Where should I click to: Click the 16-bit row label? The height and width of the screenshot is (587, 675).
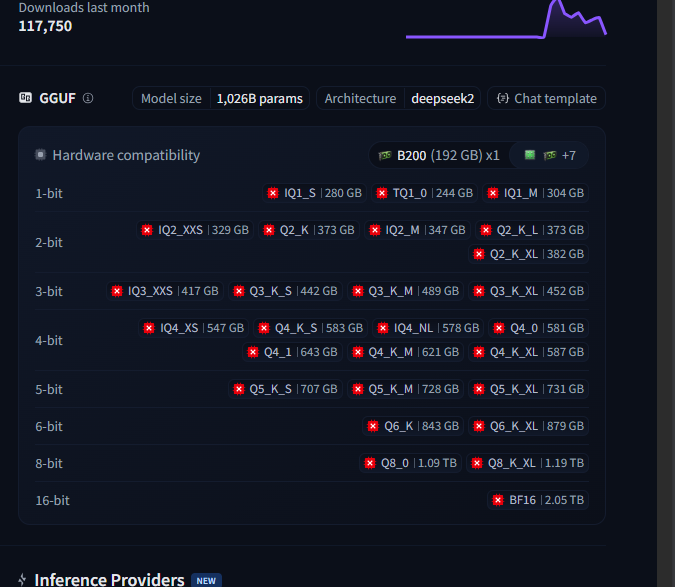tap(52, 500)
